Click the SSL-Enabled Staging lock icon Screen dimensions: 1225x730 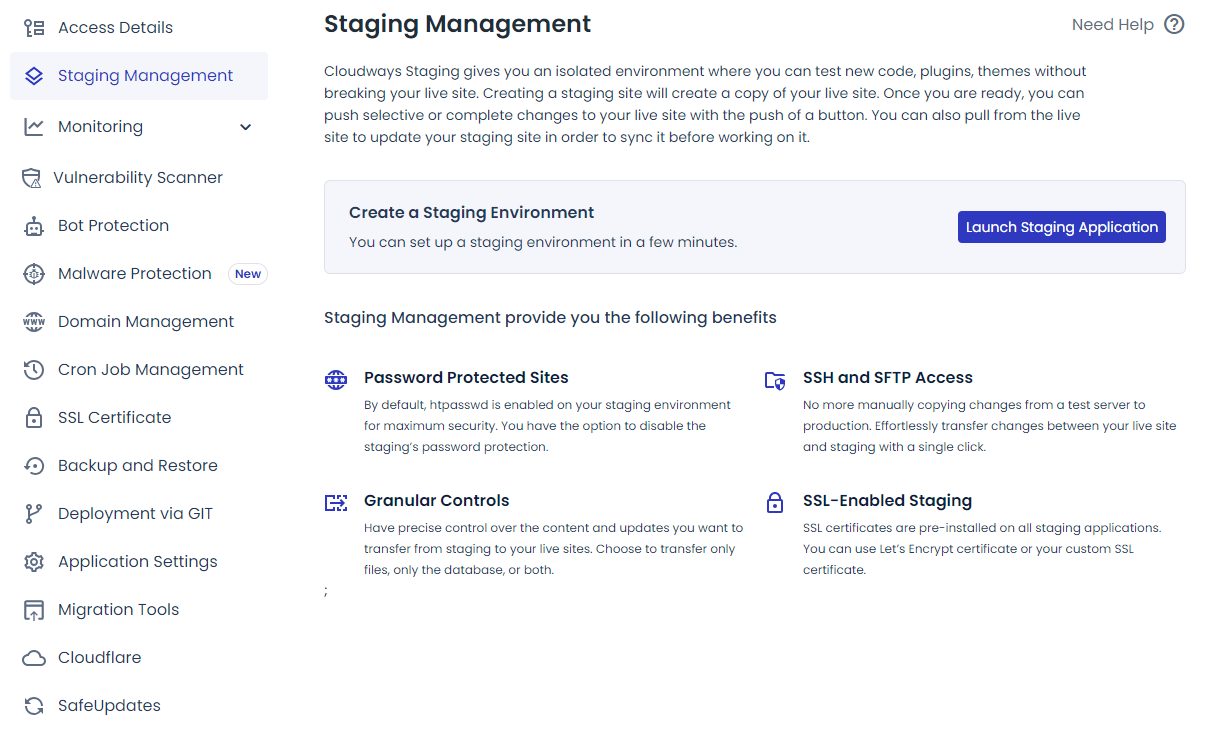tap(775, 502)
